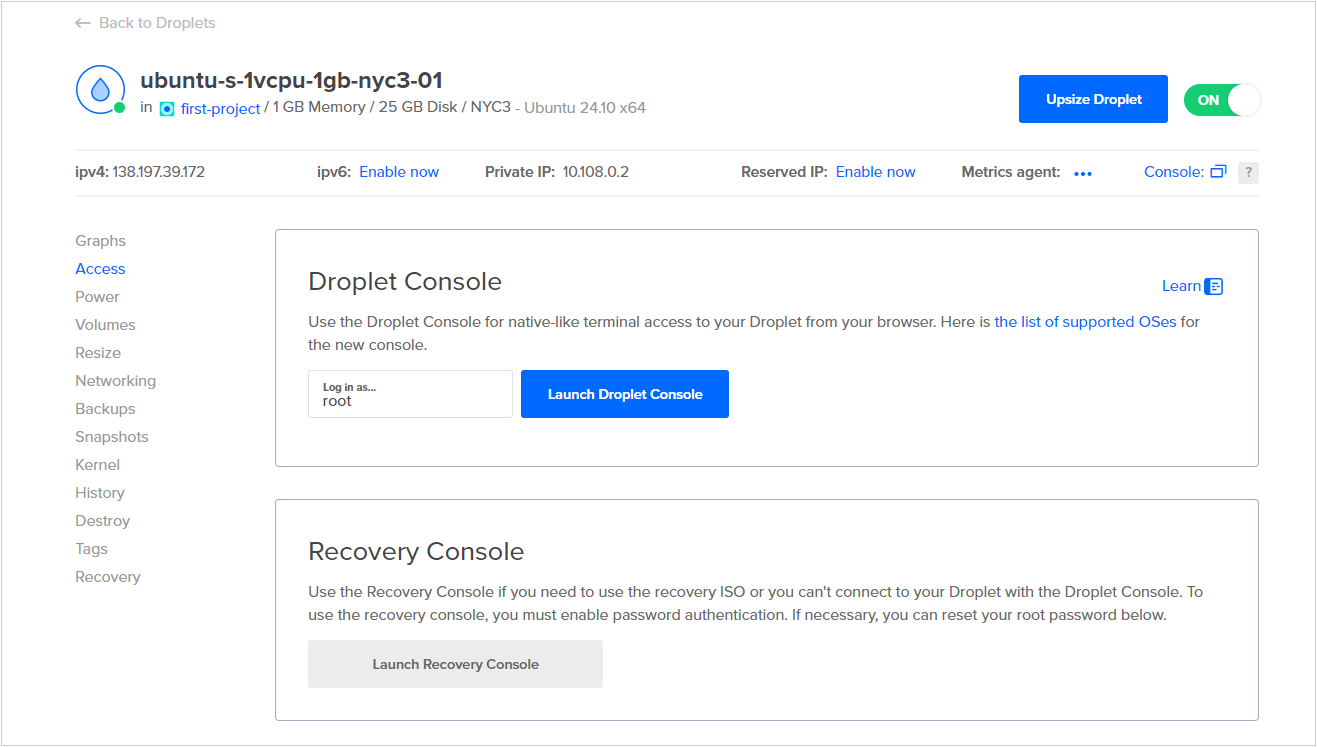Open the Kernel section
1317x747 pixels.
tap(97, 465)
